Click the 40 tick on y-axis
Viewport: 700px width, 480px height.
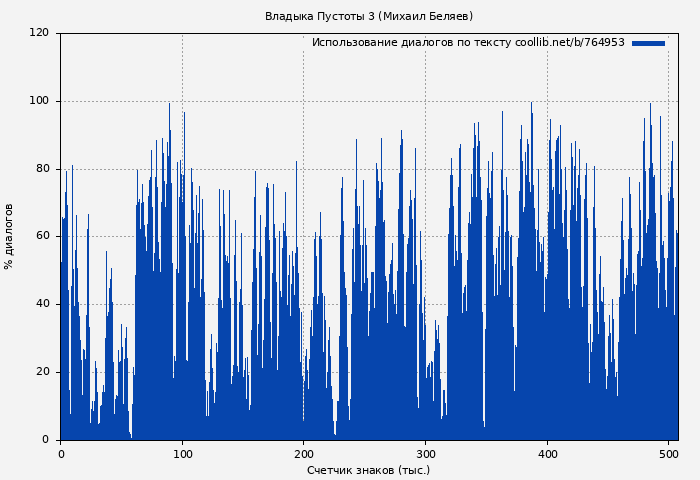(x=42, y=304)
